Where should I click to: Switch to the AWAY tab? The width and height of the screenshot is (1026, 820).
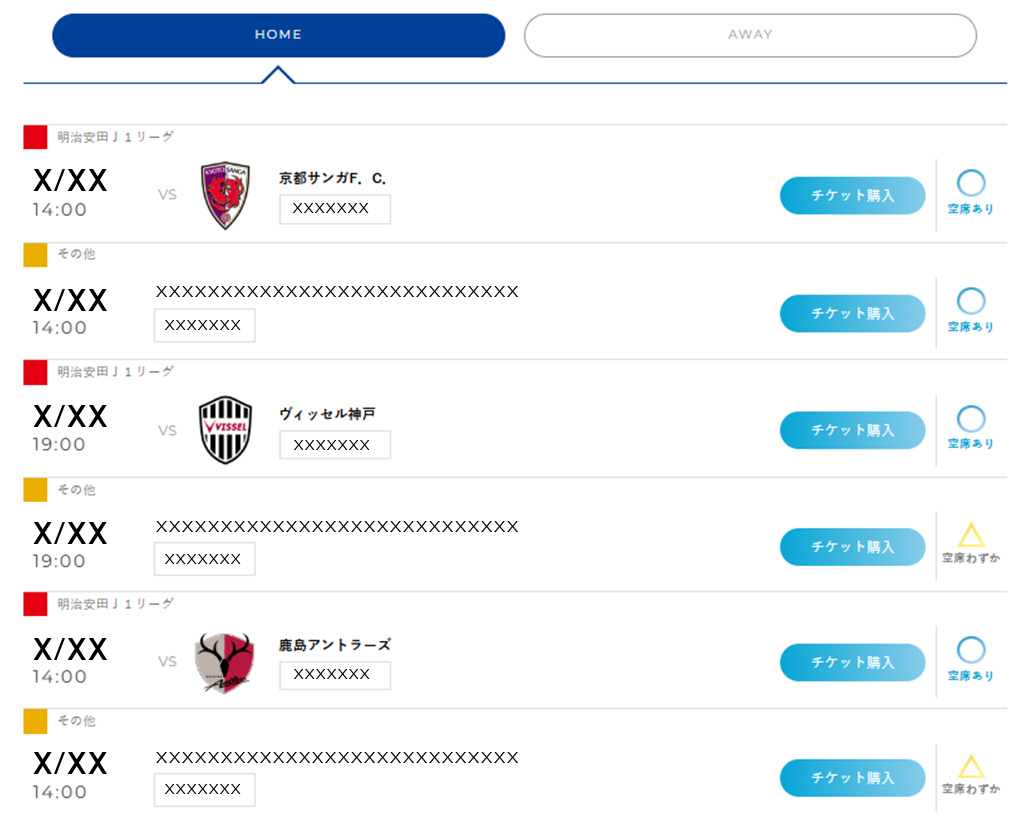750,35
